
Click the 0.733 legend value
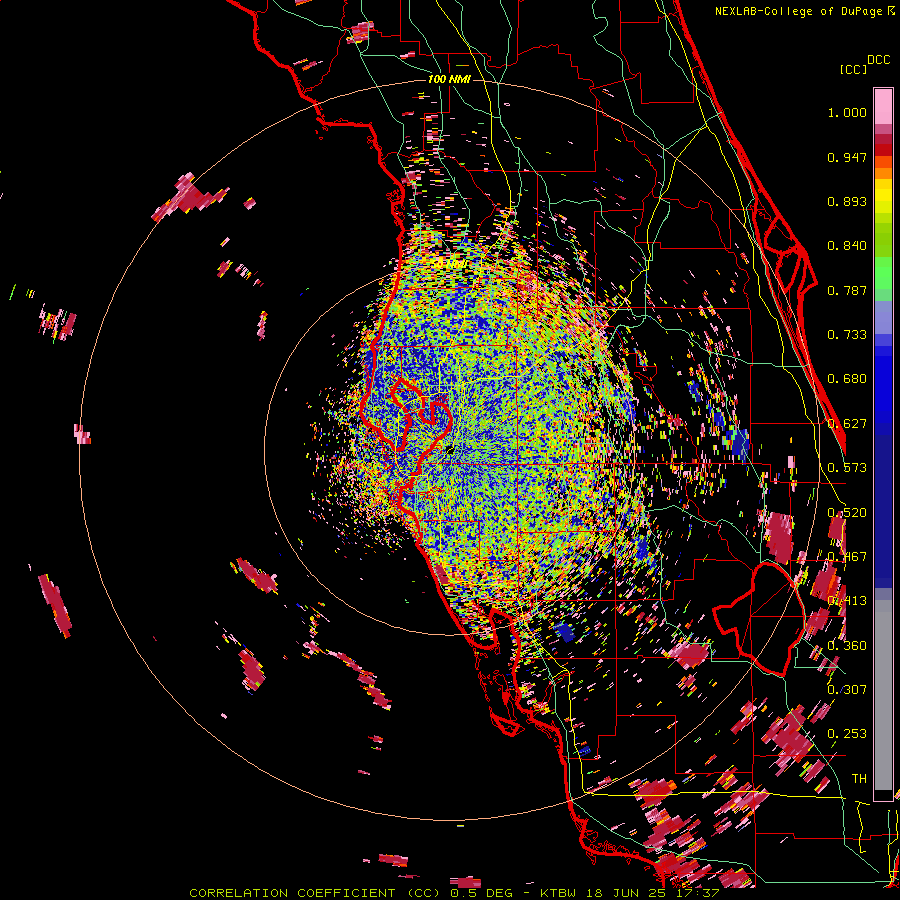click(847, 335)
